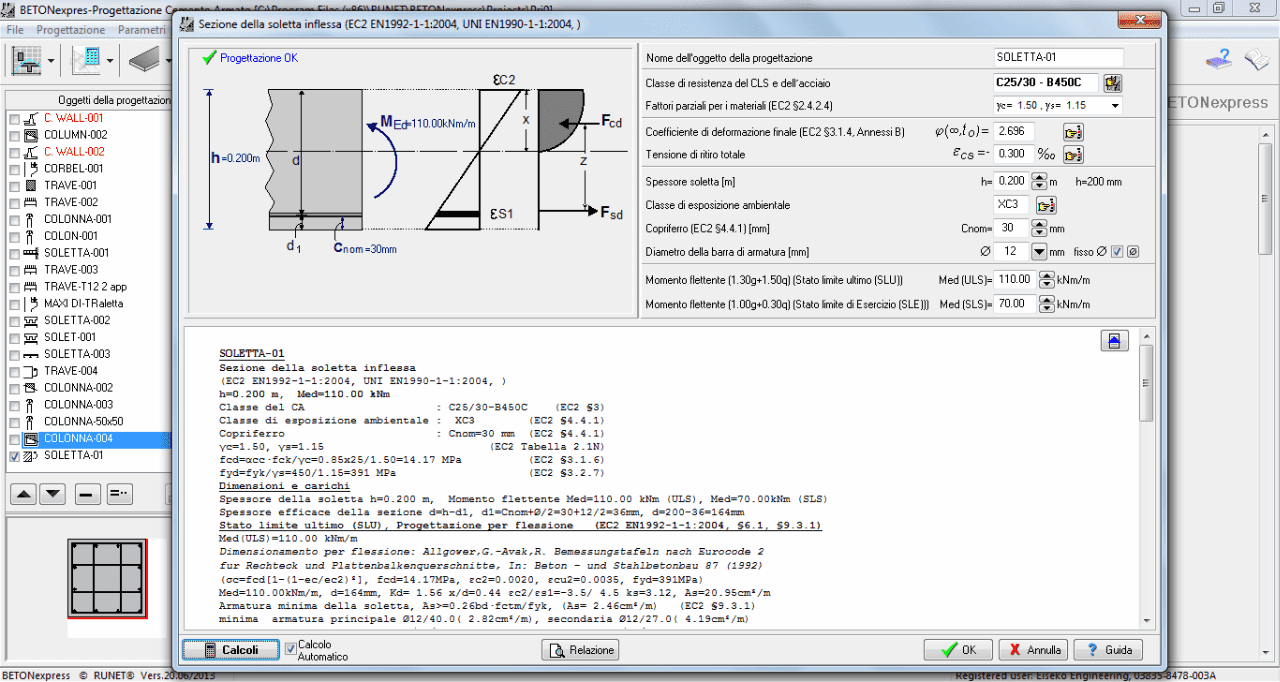Click the CORBEL-001 object icon
Screen dimensions: 1280x682
click(31, 169)
